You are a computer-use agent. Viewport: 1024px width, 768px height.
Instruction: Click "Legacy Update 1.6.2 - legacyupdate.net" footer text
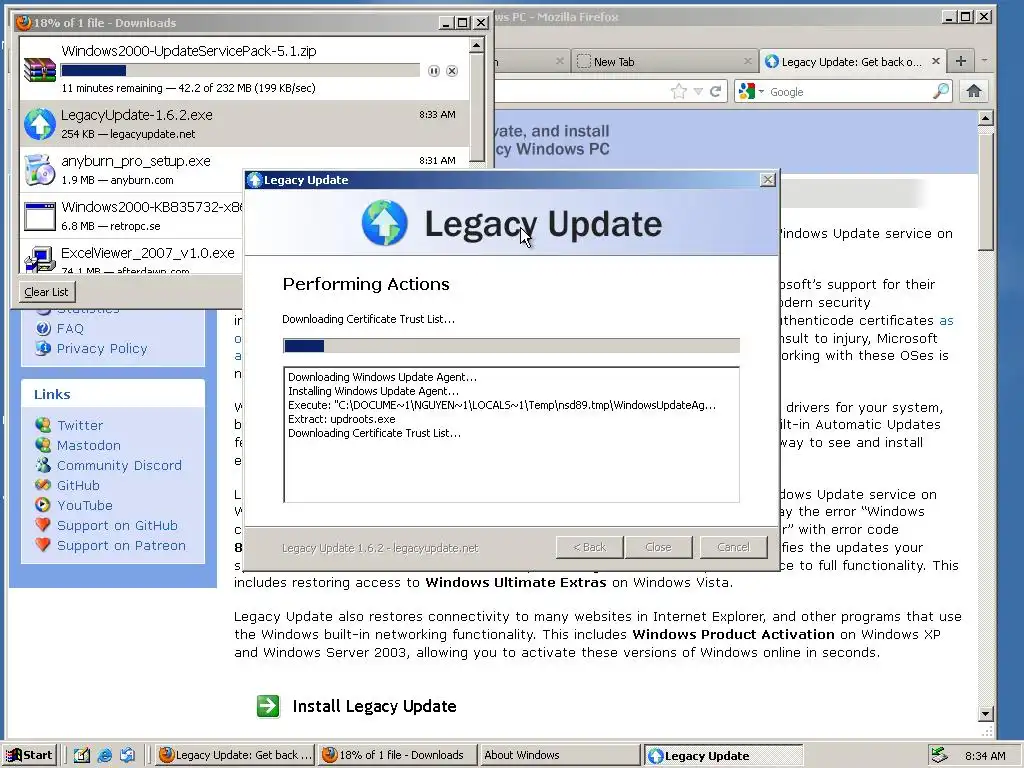tap(380, 548)
